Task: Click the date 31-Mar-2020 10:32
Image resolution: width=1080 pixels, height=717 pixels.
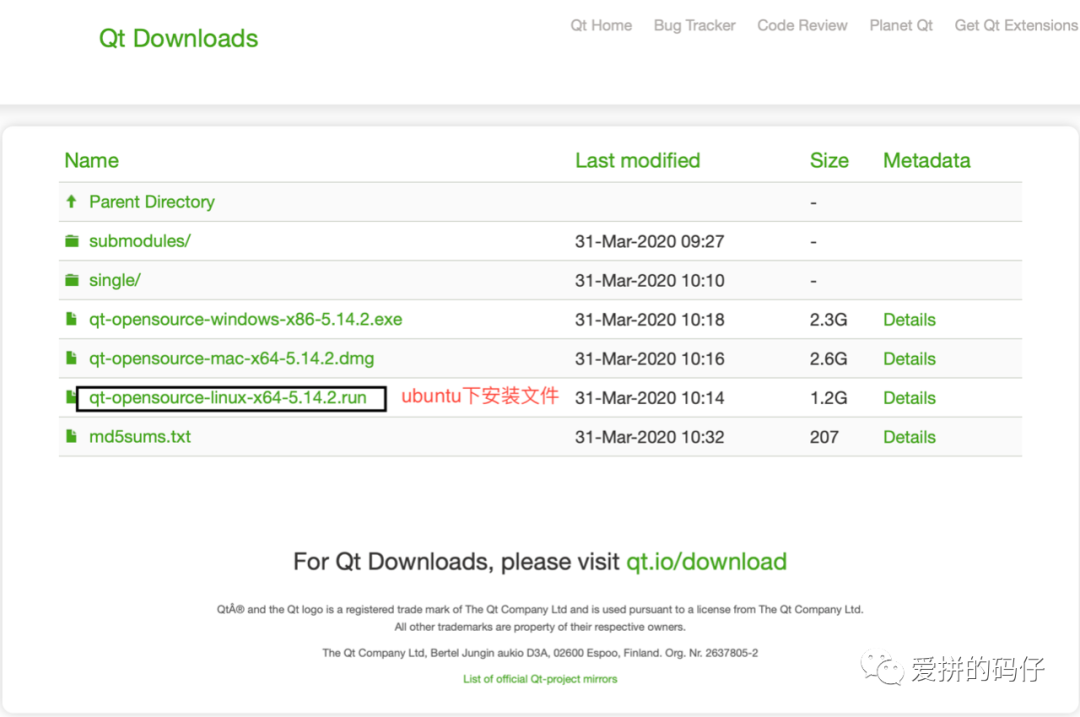Action: pos(650,437)
